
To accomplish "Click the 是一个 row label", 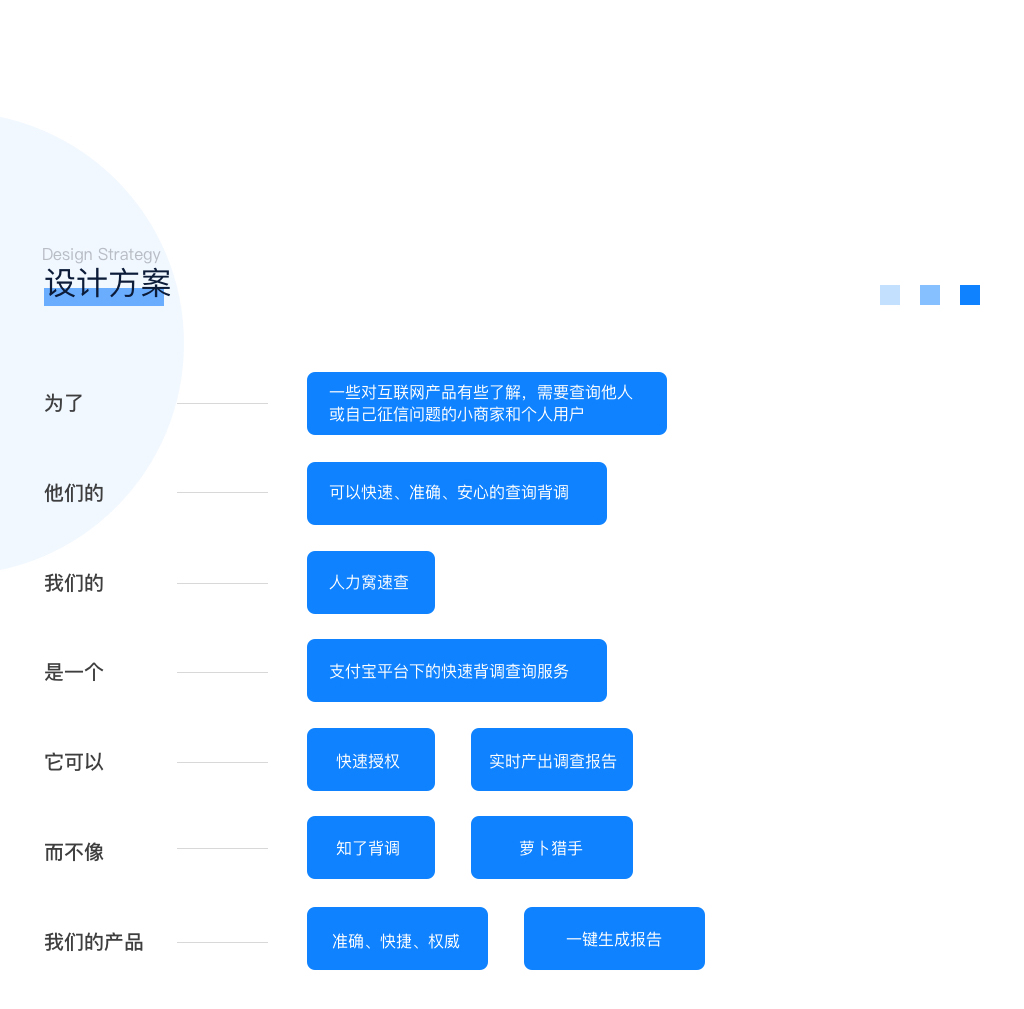I will click(74, 672).
